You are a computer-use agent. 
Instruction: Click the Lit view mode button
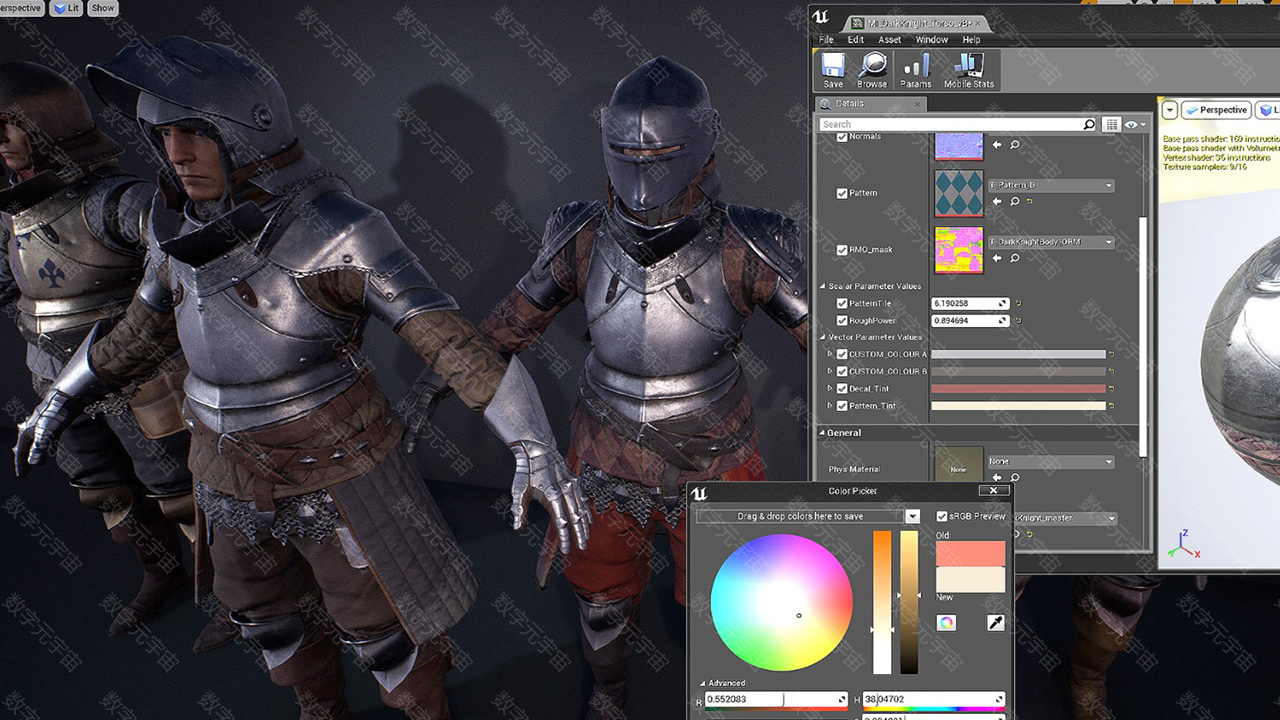[66, 8]
